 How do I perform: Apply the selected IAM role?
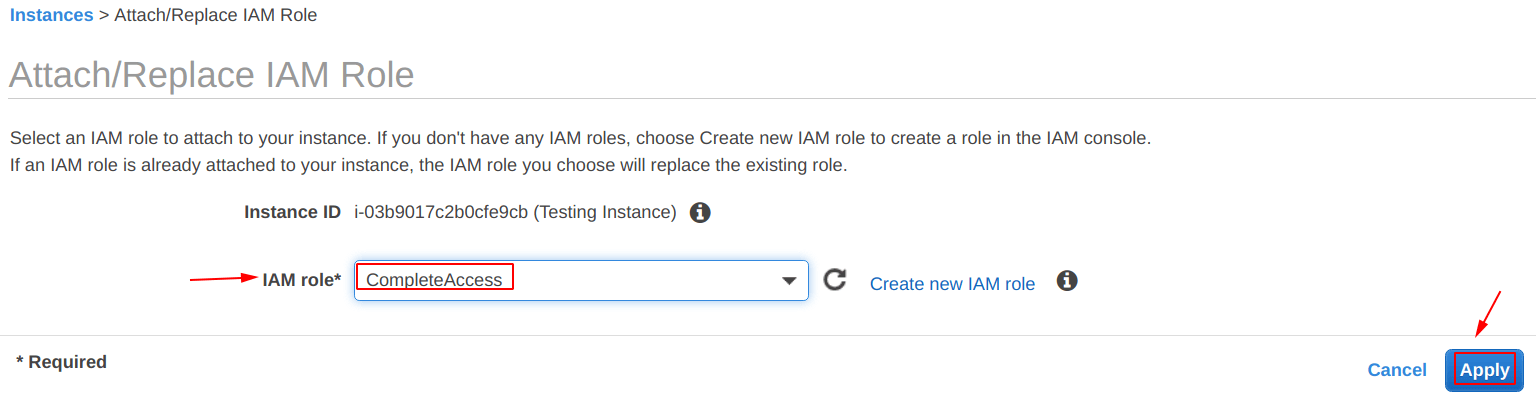point(1484,370)
